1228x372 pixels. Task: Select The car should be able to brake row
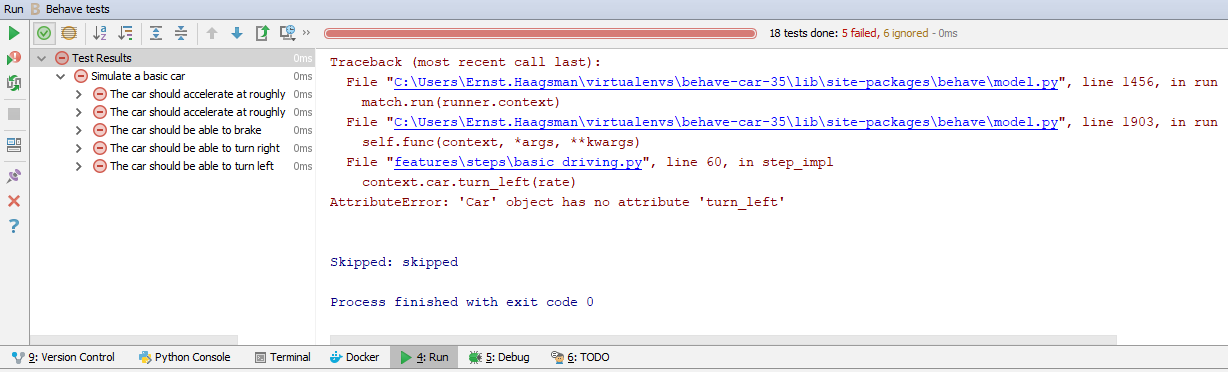coord(173,130)
